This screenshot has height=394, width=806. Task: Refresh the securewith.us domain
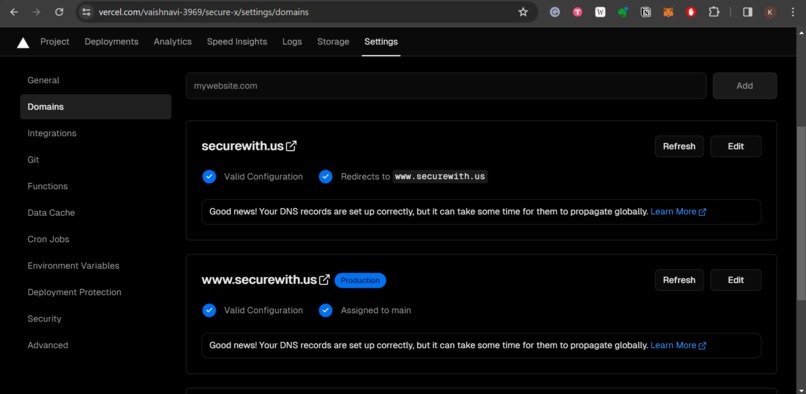click(x=679, y=146)
